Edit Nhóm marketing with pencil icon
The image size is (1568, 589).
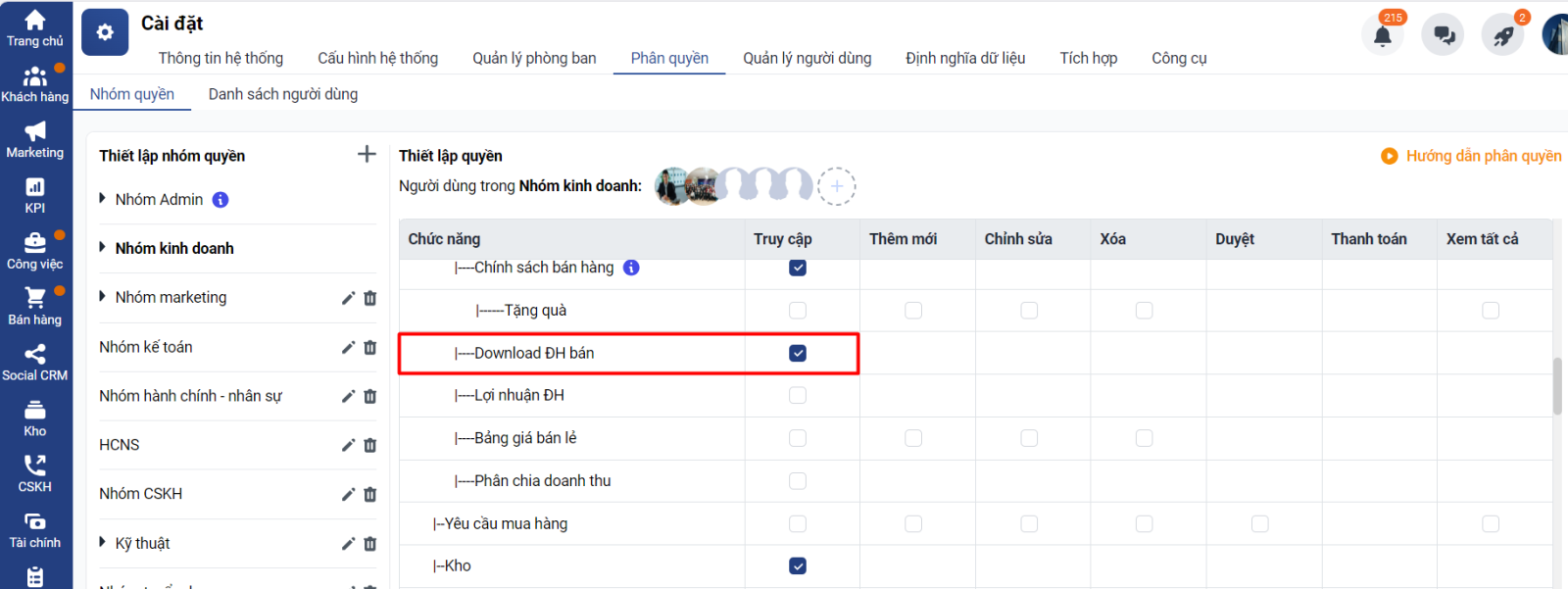pos(348,298)
